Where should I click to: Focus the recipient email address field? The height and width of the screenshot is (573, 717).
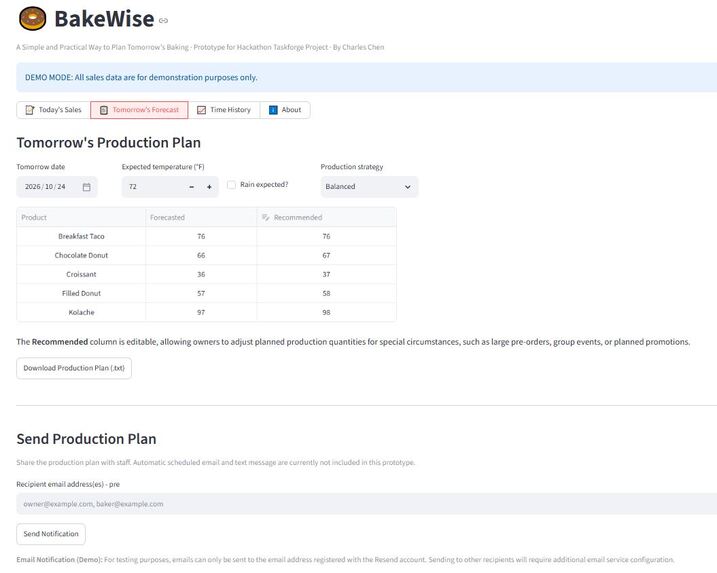click(367, 503)
